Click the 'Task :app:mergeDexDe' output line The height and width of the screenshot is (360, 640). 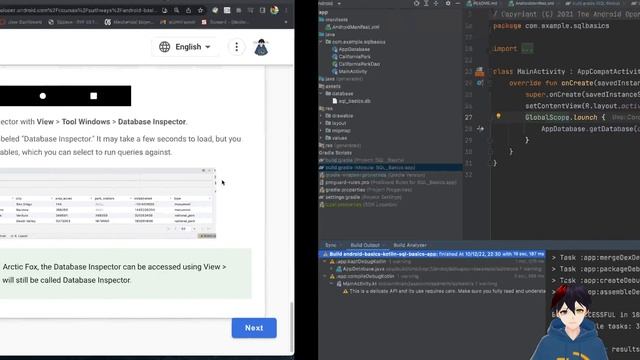596,258
